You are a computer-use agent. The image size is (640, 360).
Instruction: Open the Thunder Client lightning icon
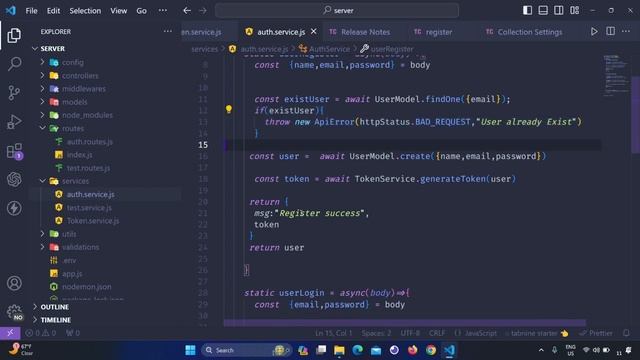tap(14, 208)
